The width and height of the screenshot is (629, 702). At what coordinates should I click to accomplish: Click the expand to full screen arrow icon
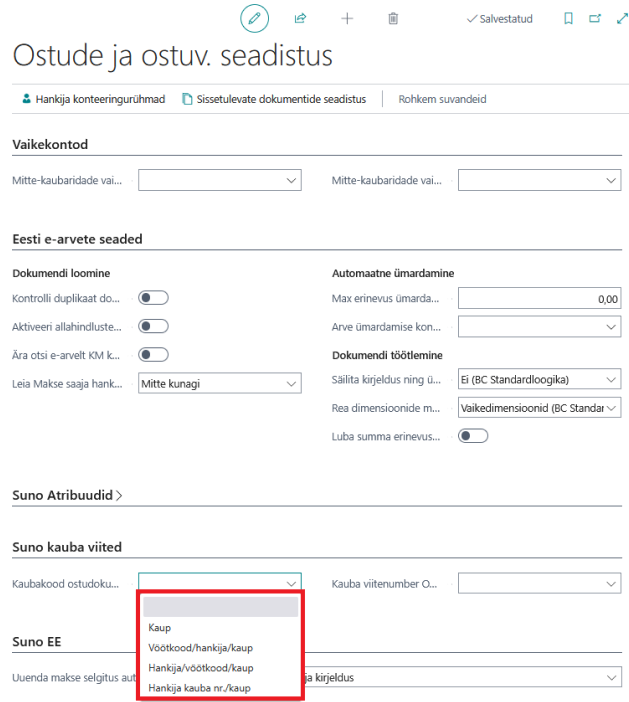[x=622, y=18]
